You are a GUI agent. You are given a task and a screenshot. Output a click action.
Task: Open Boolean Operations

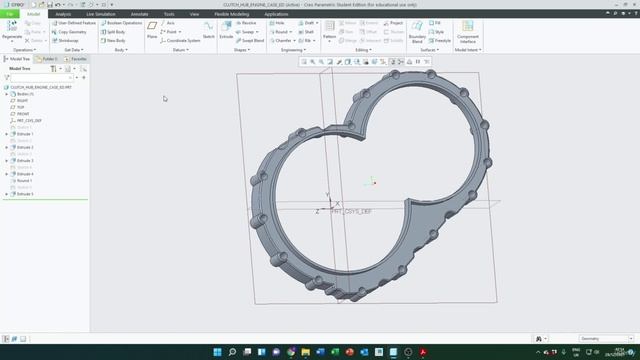pyautogui.click(x=121, y=23)
